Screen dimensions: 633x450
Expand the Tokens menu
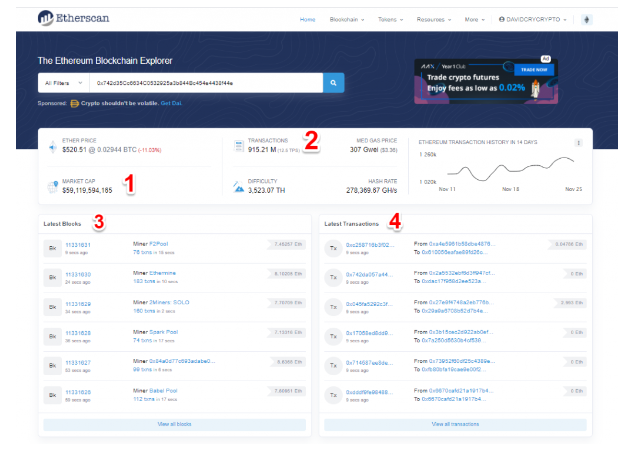(x=390, y=19)
